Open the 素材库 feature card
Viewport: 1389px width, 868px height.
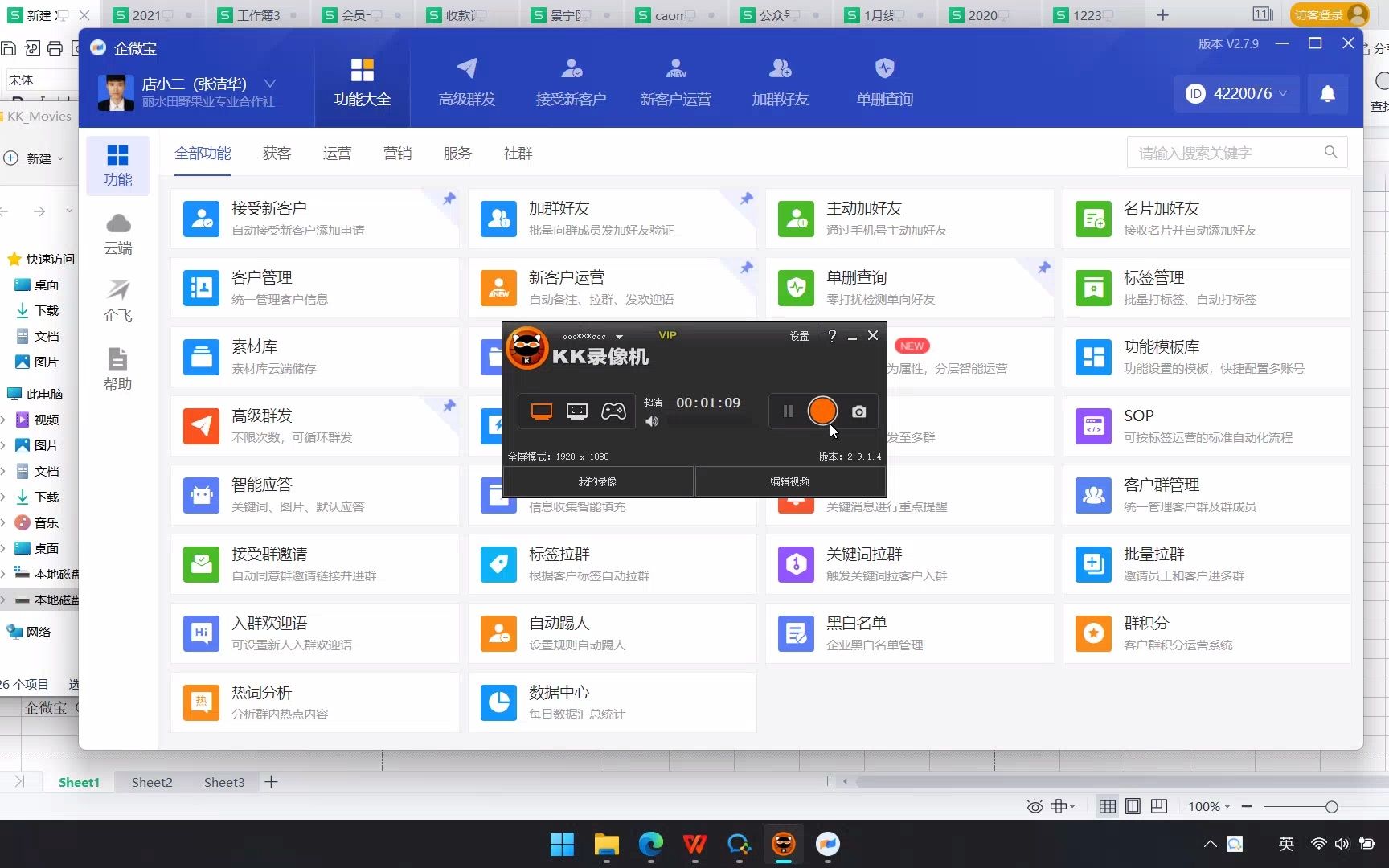coord(314,357)
